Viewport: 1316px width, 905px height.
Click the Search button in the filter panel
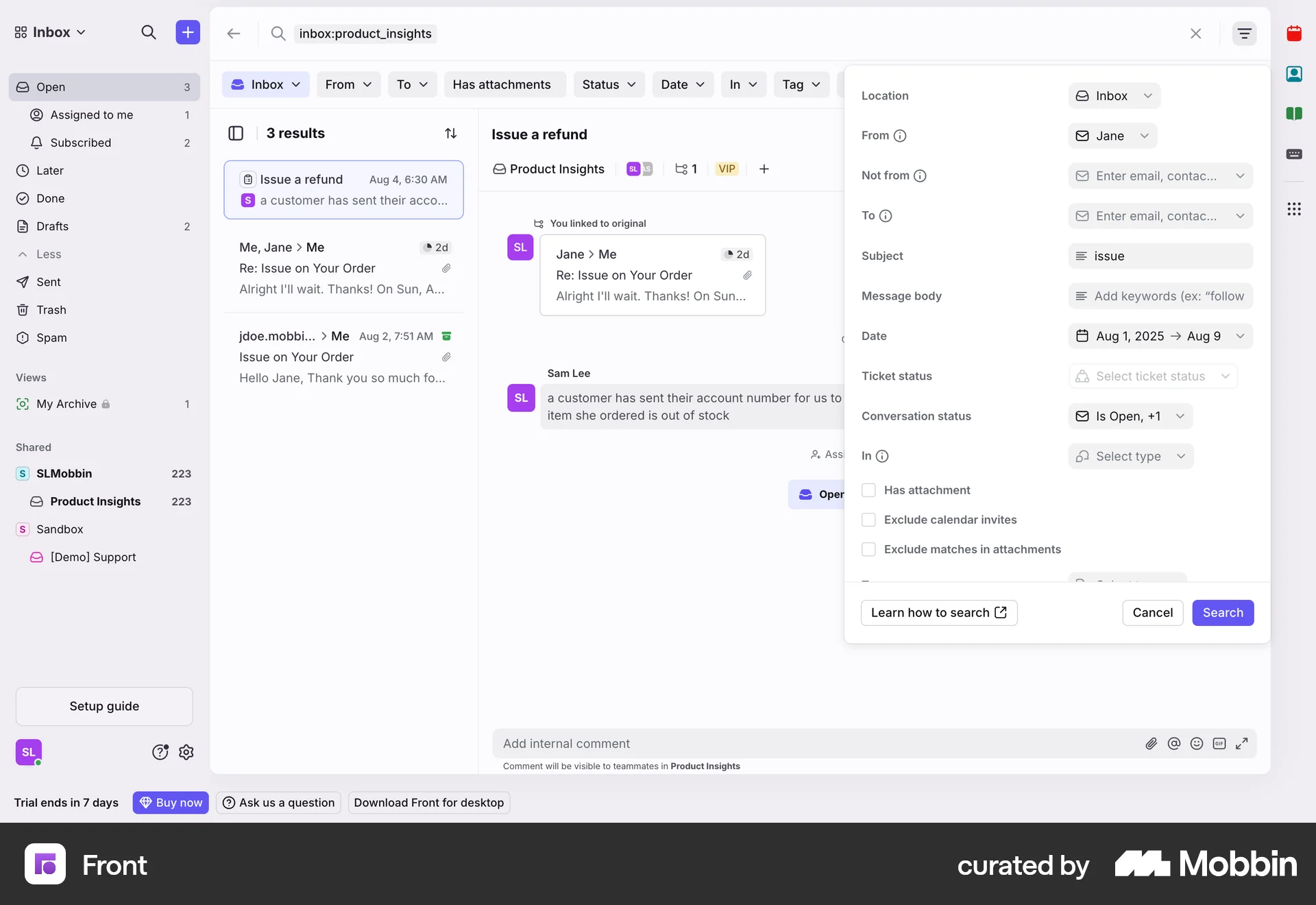coord(1223,612)
